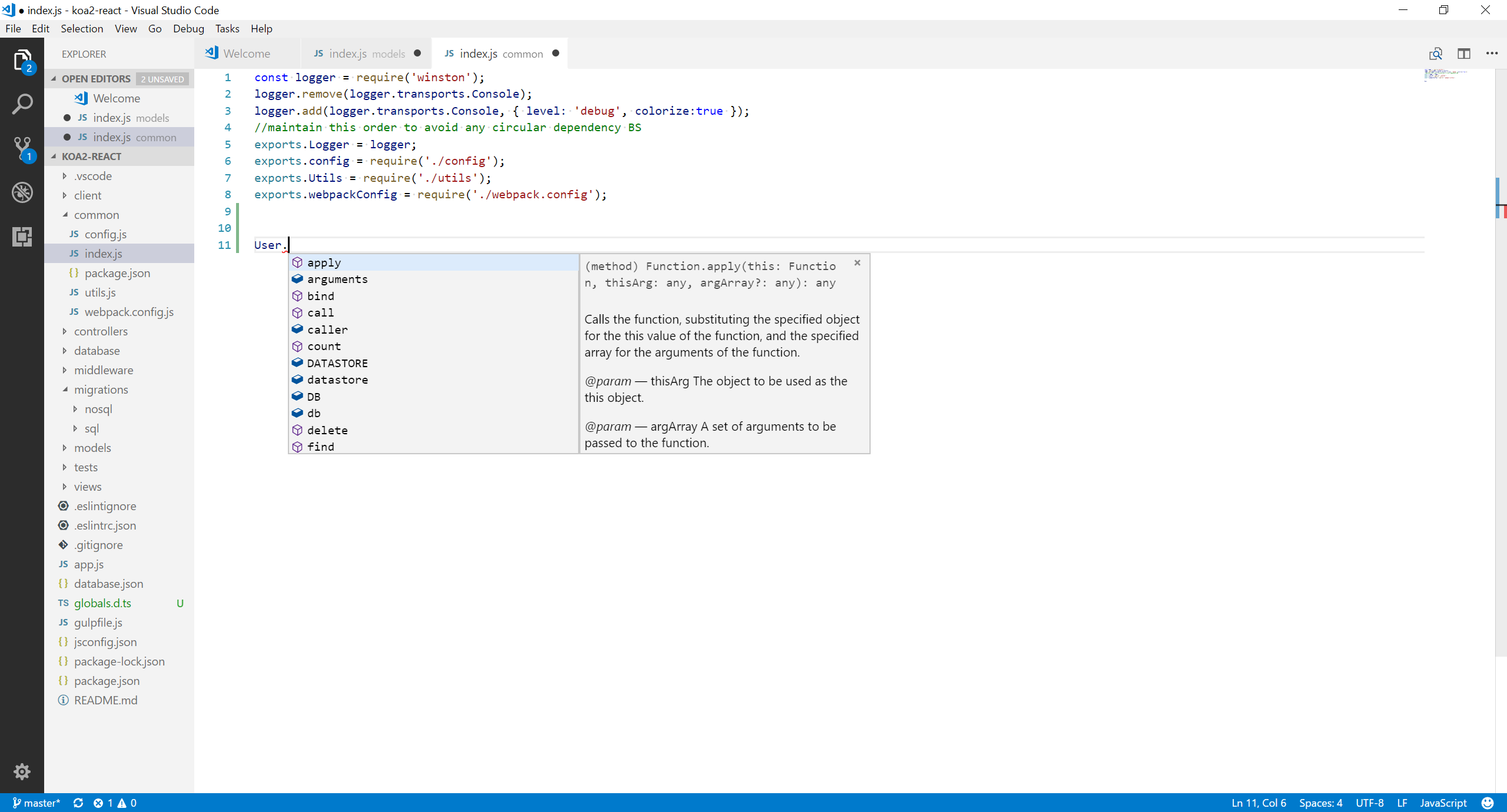The height and width of the screenshot is (812, 1507).
Task: Click the Synchronize Changes icon in status bar
Action: [x=78, y=803]
